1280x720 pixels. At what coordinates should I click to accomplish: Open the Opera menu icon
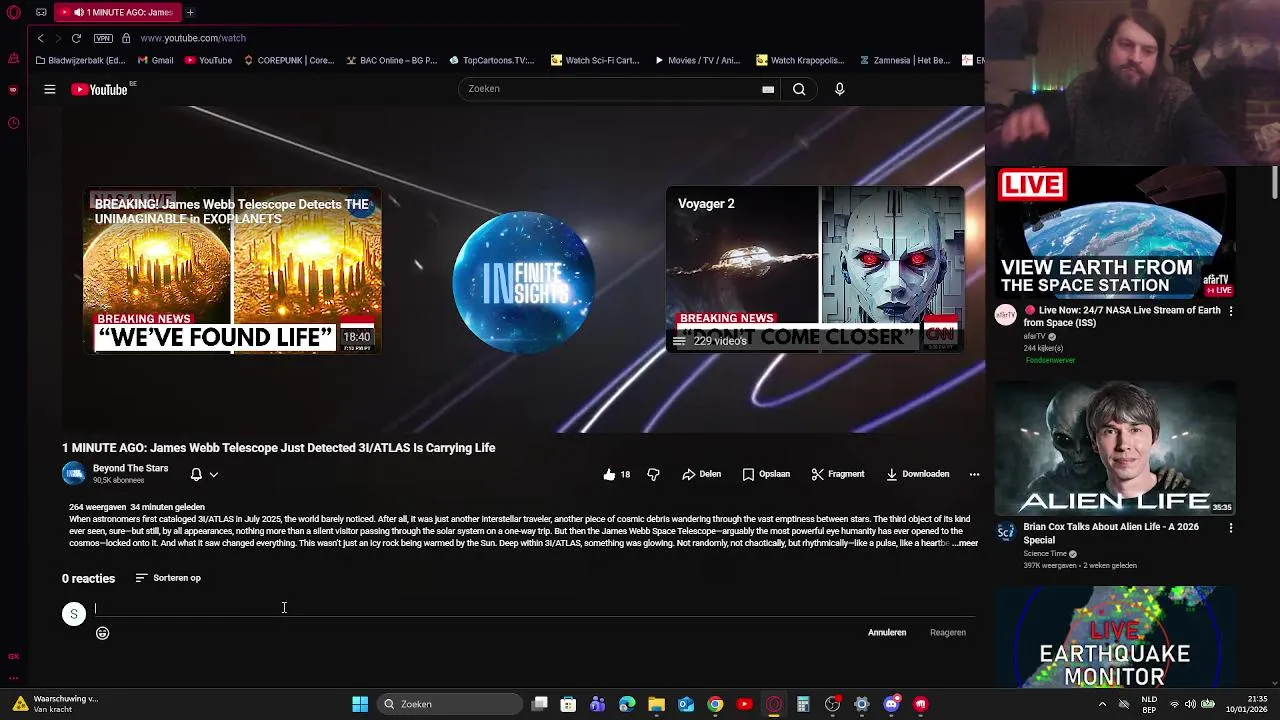click(13, 12)
